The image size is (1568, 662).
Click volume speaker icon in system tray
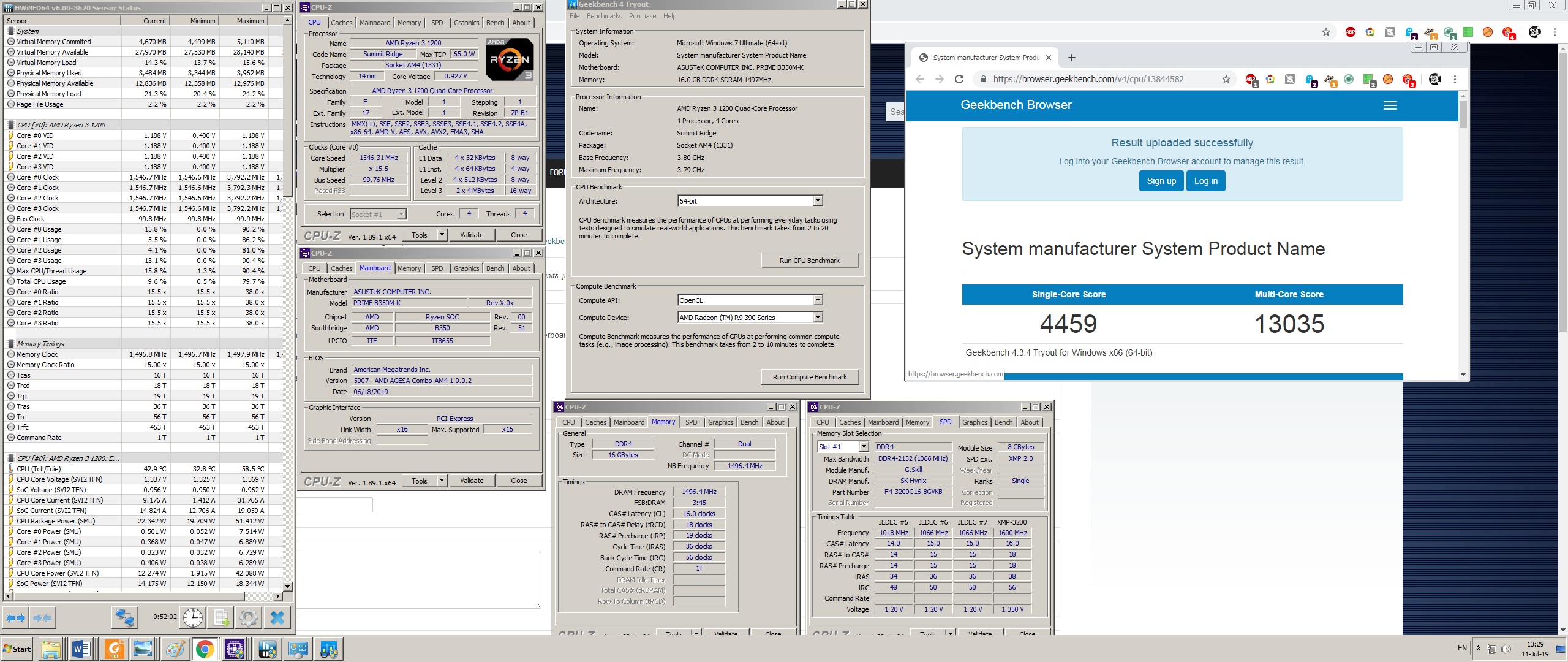point(1506,649)
